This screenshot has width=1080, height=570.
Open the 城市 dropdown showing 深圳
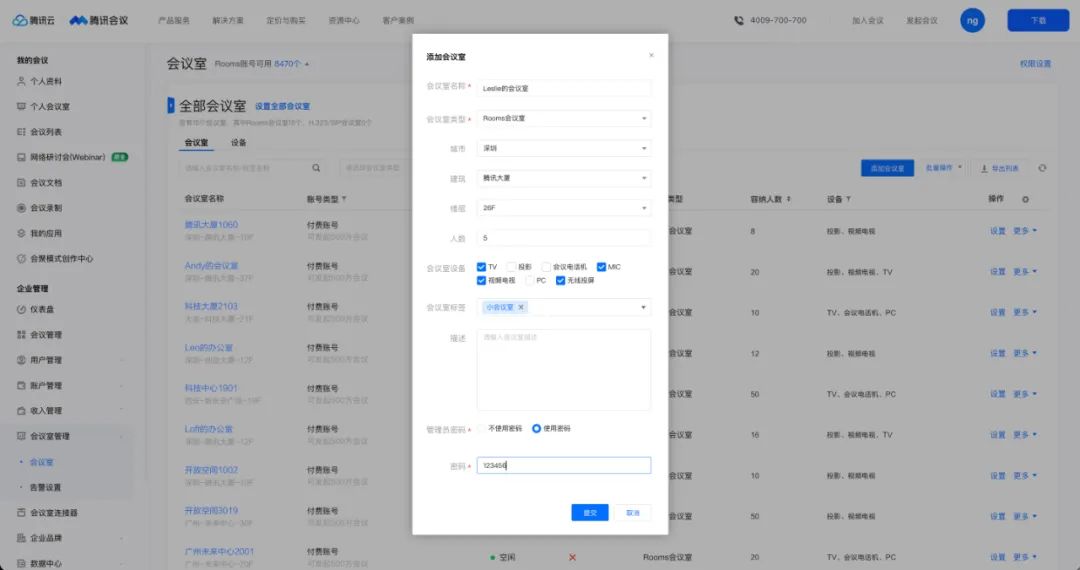pyautogui.click(x=563, y=148)
